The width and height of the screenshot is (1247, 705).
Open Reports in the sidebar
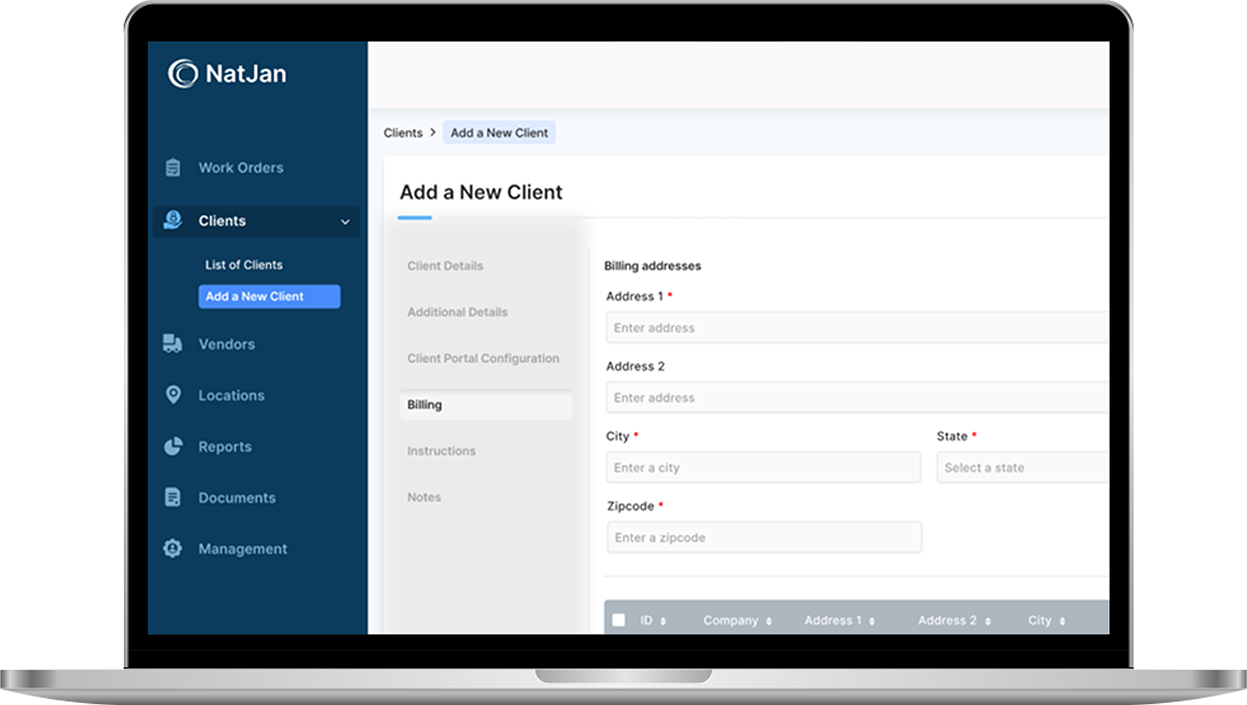(225, 447)
